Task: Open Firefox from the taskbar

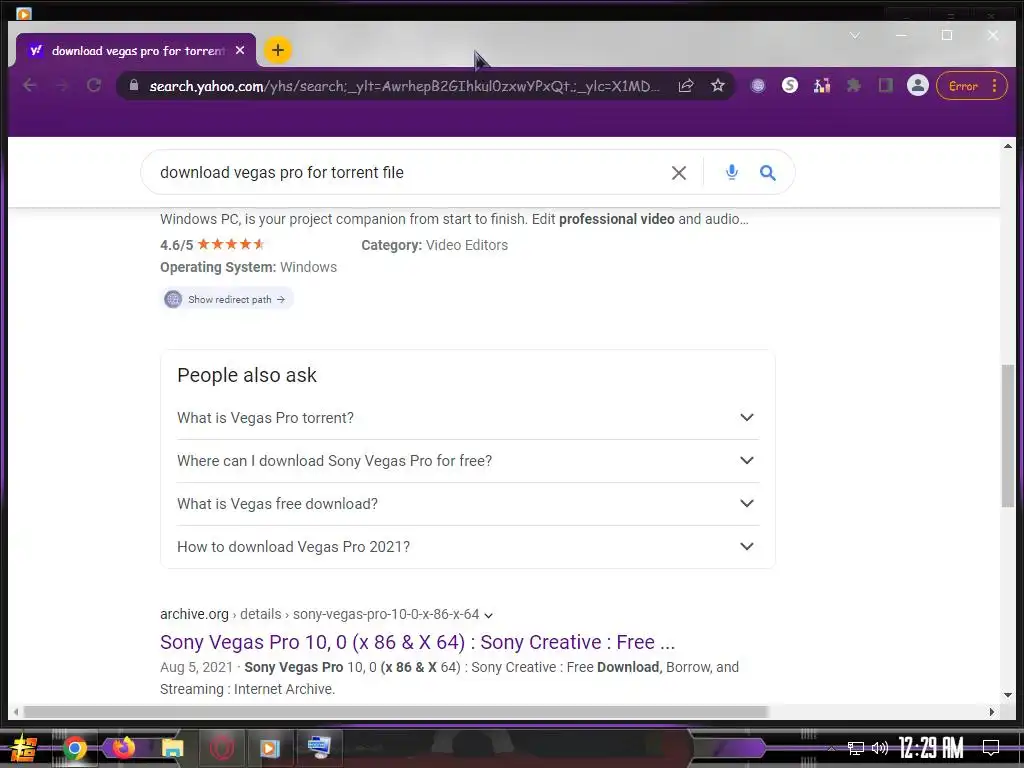Action: 123,748
